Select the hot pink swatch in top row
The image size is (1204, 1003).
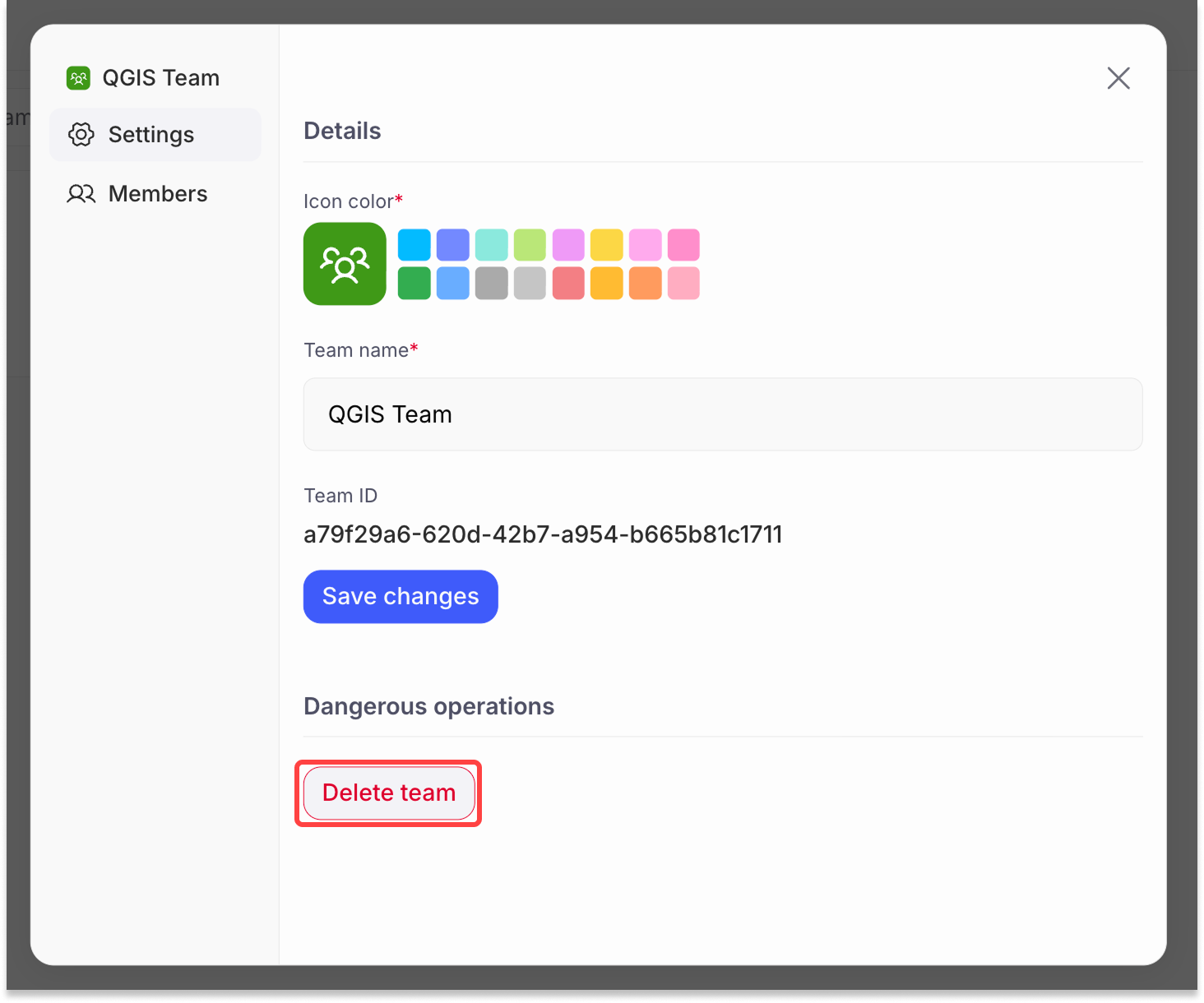683,244
